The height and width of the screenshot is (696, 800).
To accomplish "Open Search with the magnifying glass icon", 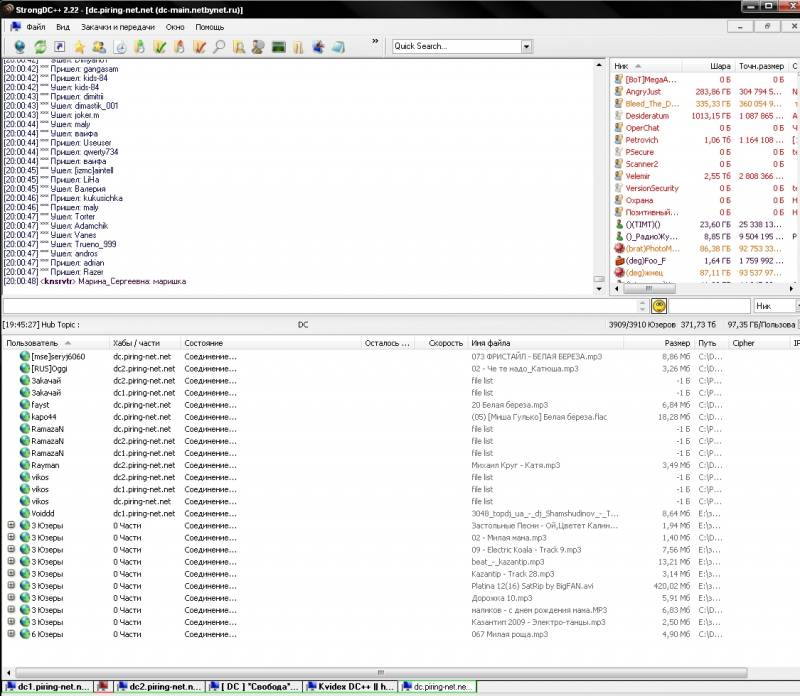I will click(219, 46).
